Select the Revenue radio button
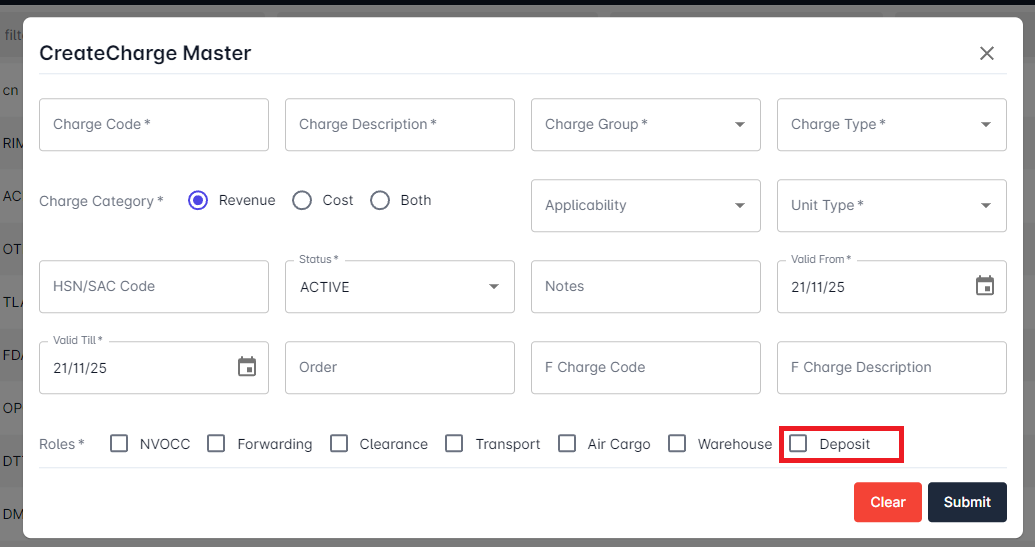1035x547 pixels. (198, 200)
